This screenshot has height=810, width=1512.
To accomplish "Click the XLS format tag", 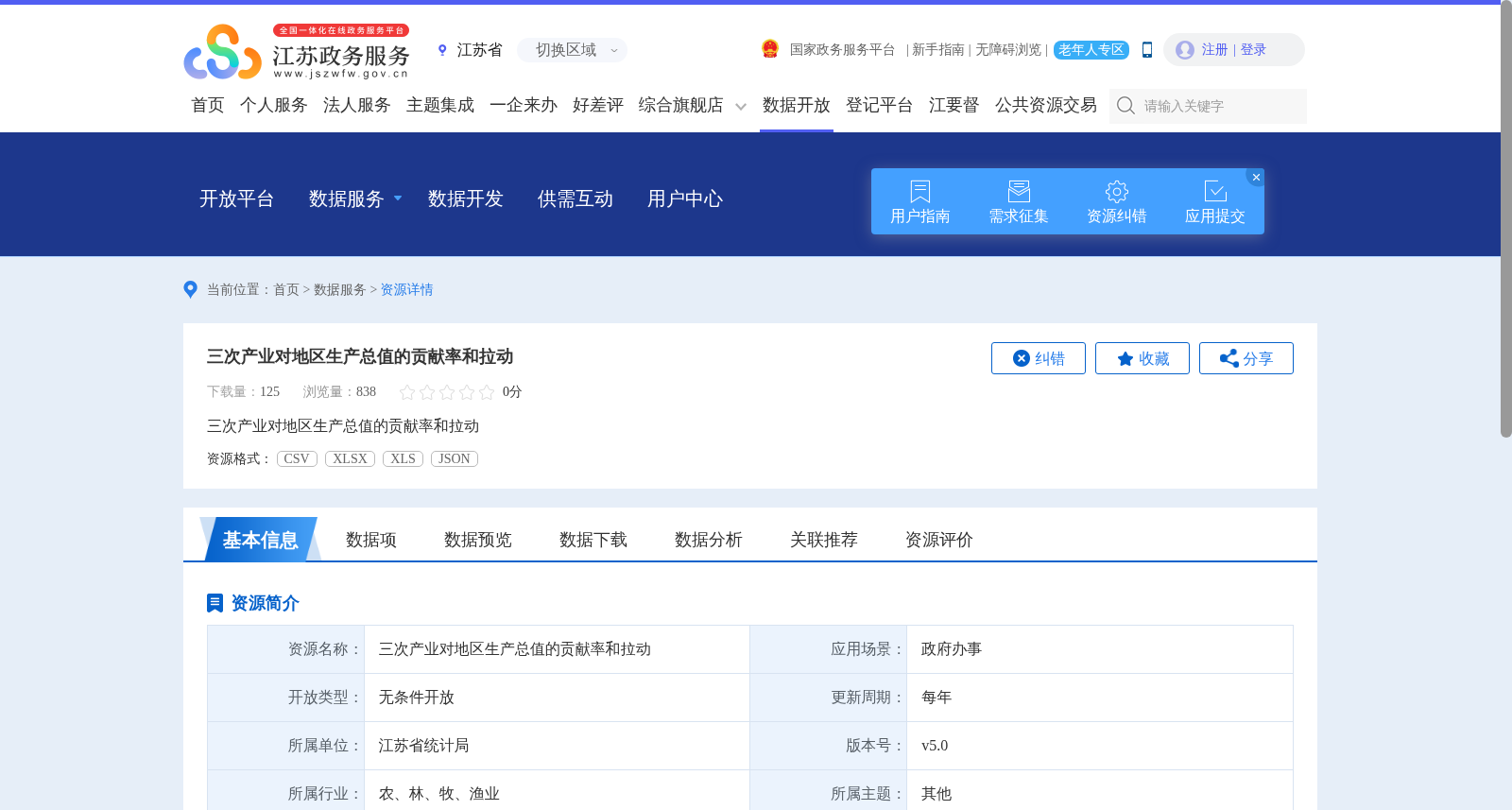I will (403, 458).
